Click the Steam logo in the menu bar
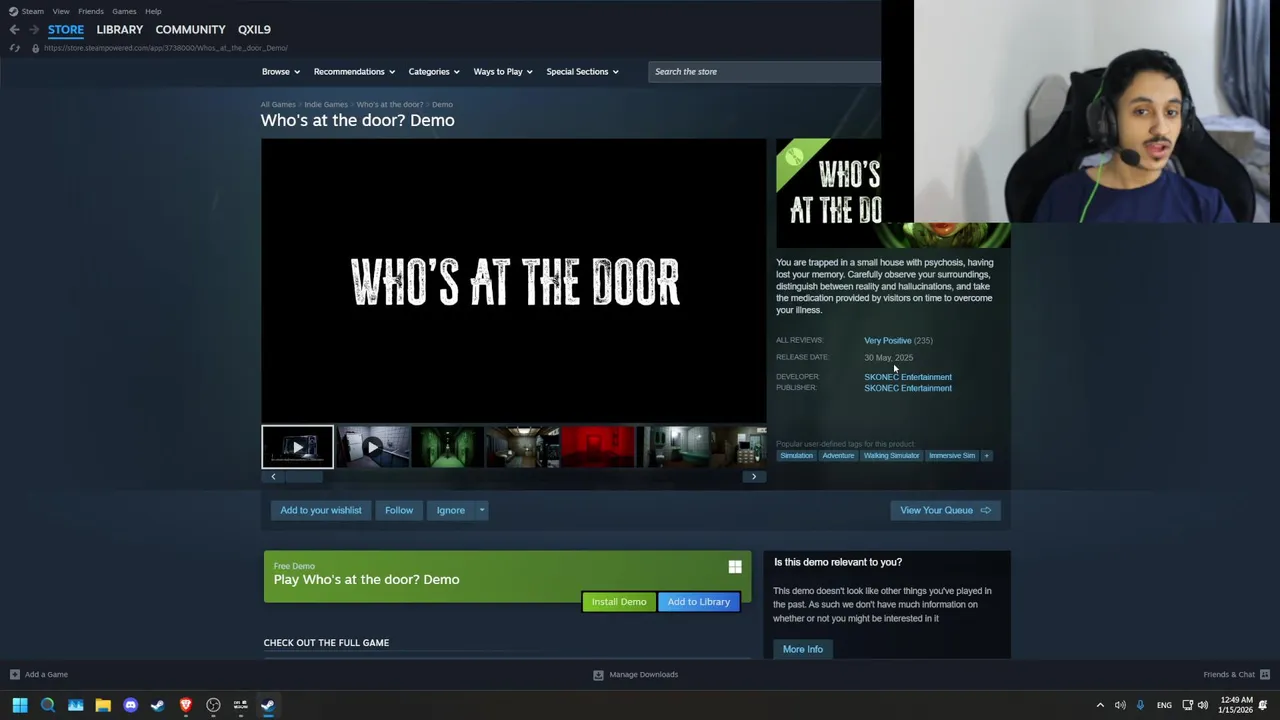 pos(13,11)
